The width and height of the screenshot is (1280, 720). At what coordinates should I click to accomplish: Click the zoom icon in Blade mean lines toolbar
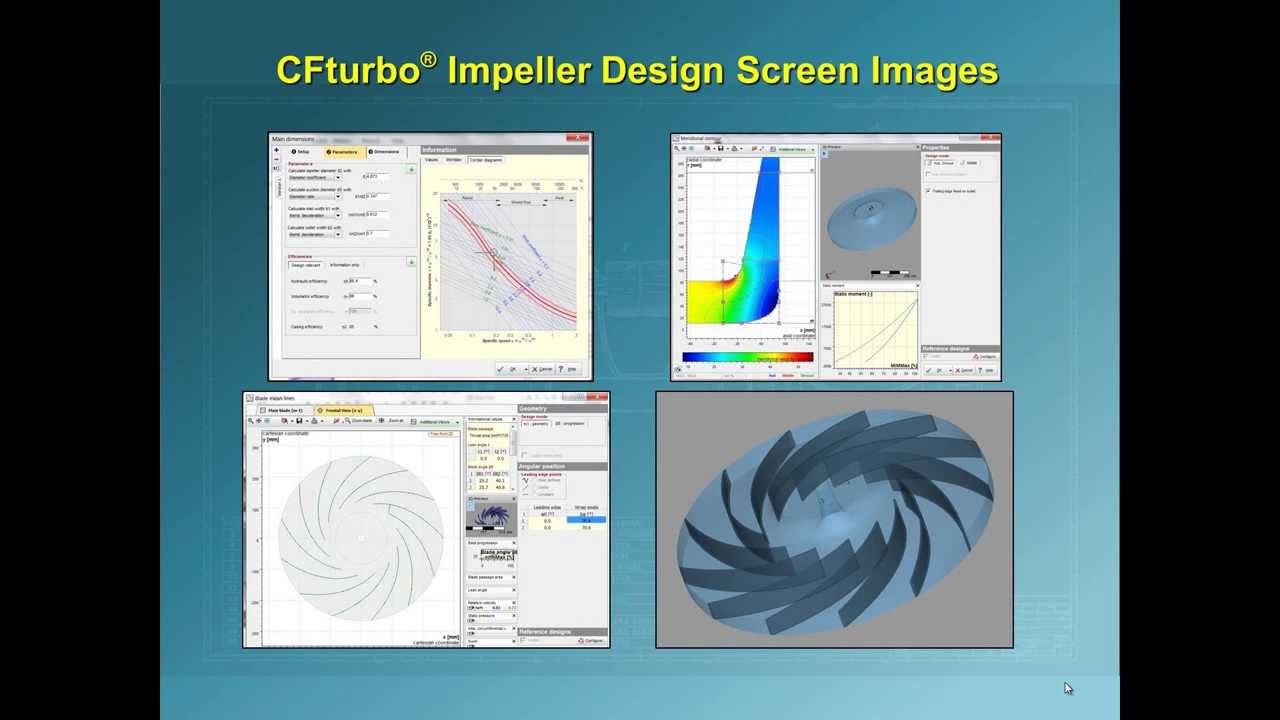click(x=250, y=421)
